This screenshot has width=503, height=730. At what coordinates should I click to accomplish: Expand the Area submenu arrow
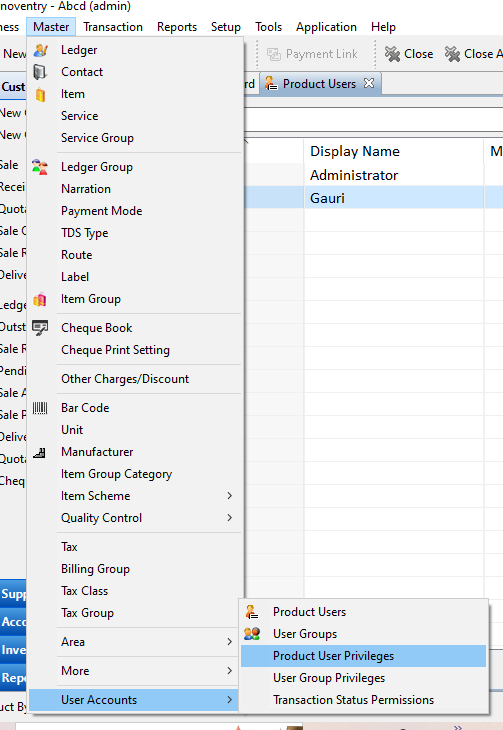pyautogui.click(x=230, y=642)
